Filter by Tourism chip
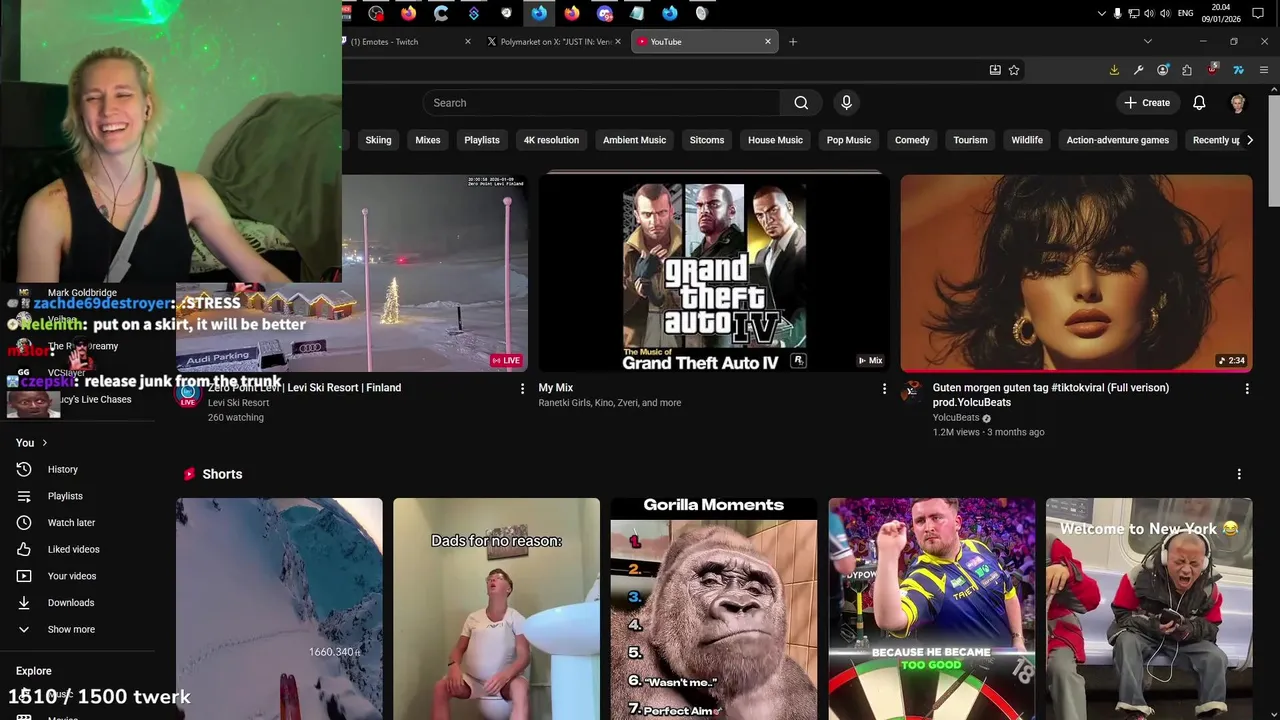The height and width of the screenshot is (720, 1280). pos(970,140)
